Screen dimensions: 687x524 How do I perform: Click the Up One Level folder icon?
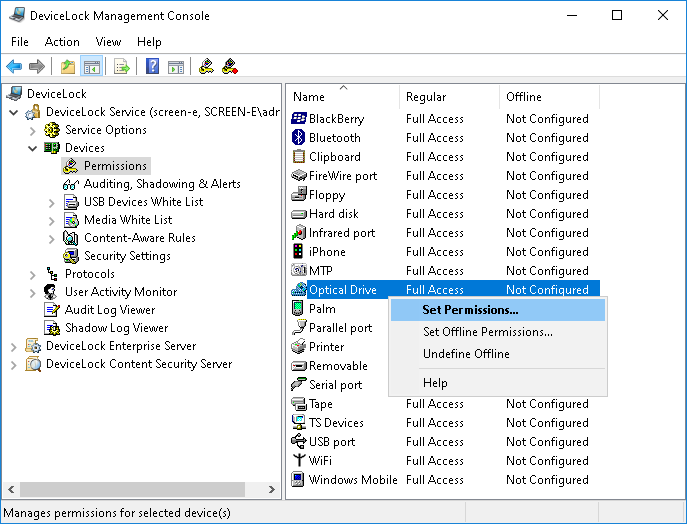pyautogui.click(x=68, y=67)
